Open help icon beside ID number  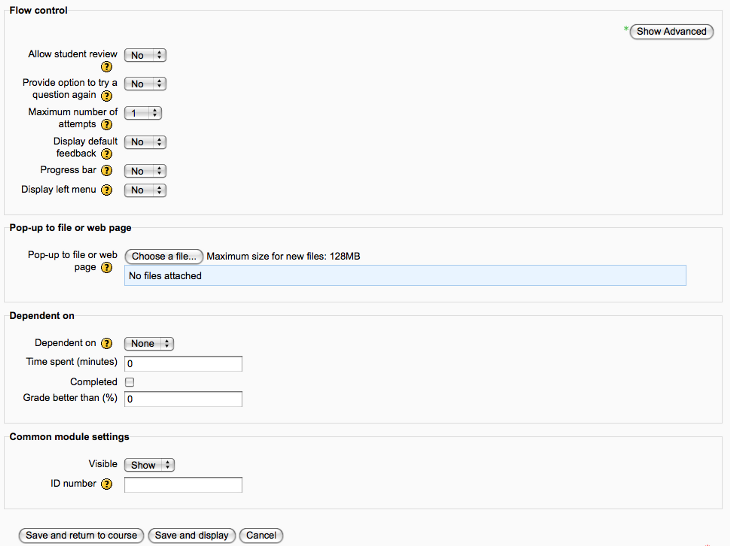107,484
